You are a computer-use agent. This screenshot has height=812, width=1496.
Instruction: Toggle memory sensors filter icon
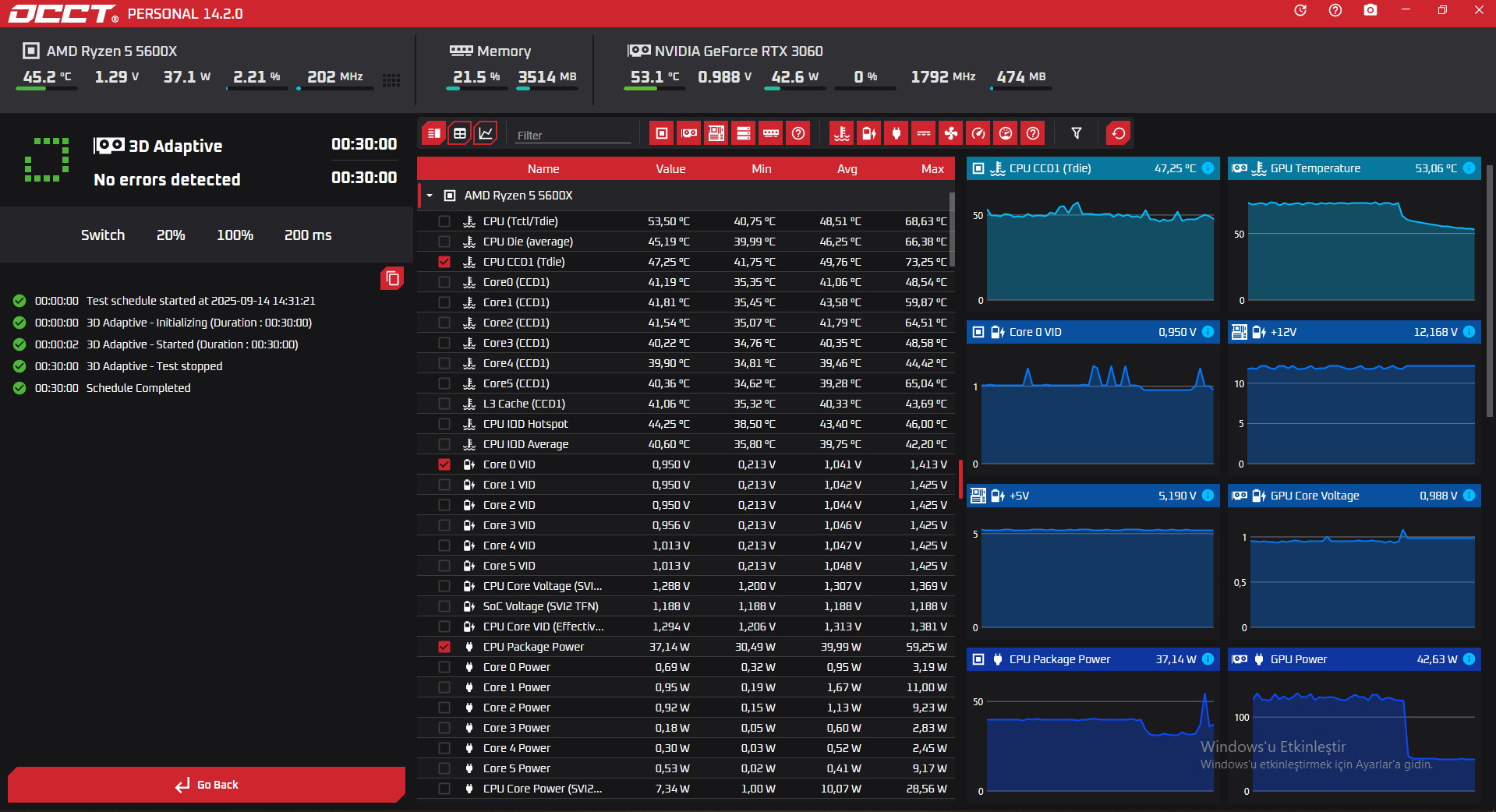[x=771, y=133]
